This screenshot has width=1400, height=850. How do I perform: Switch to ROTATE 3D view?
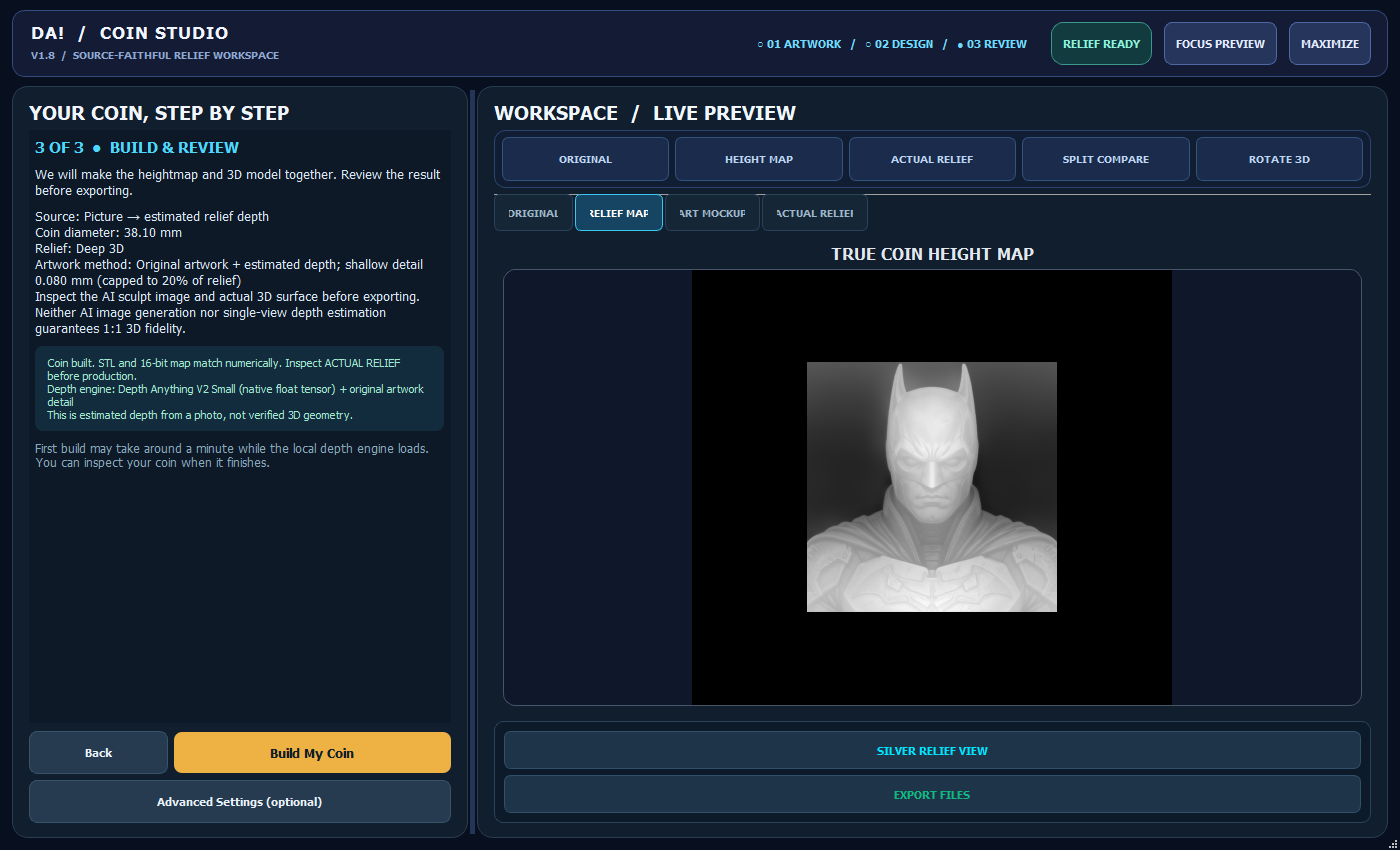coord(1279,159)
